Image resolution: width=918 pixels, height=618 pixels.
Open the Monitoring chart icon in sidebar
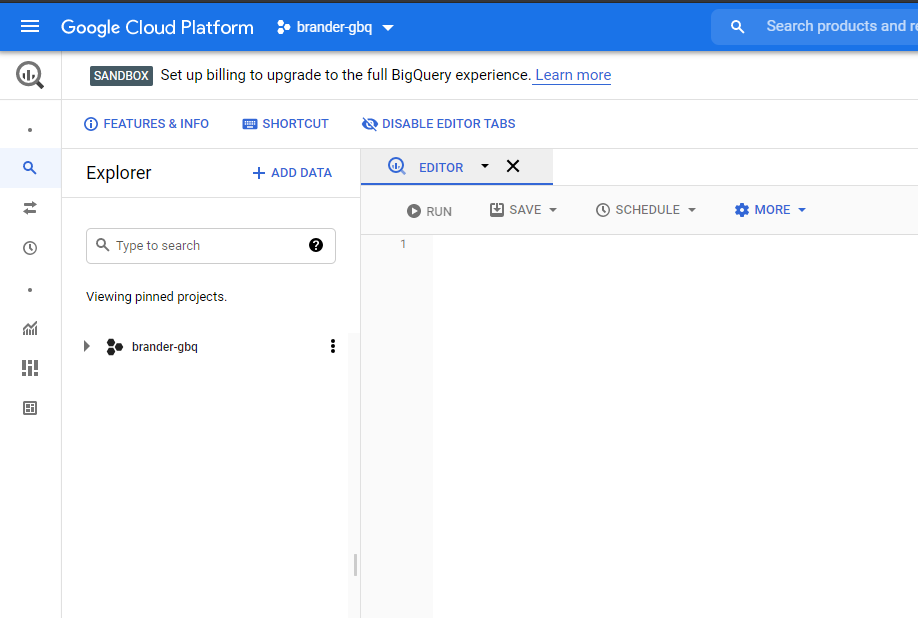(30, 328)
